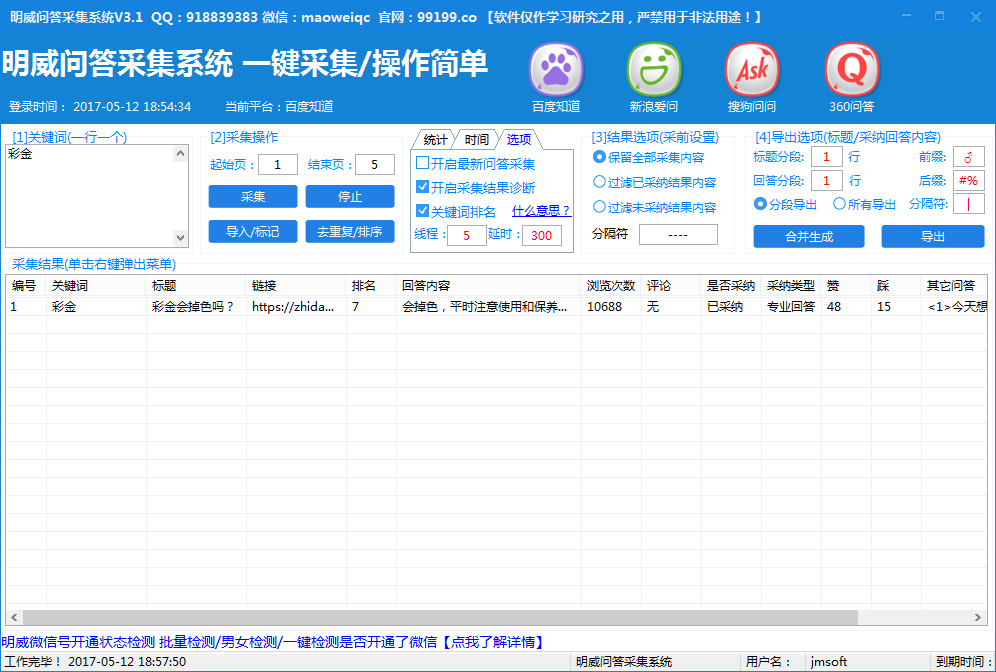Sort by the 编号 column header
The width and height of the screenshot is (996, 672).
click(26, 286)
